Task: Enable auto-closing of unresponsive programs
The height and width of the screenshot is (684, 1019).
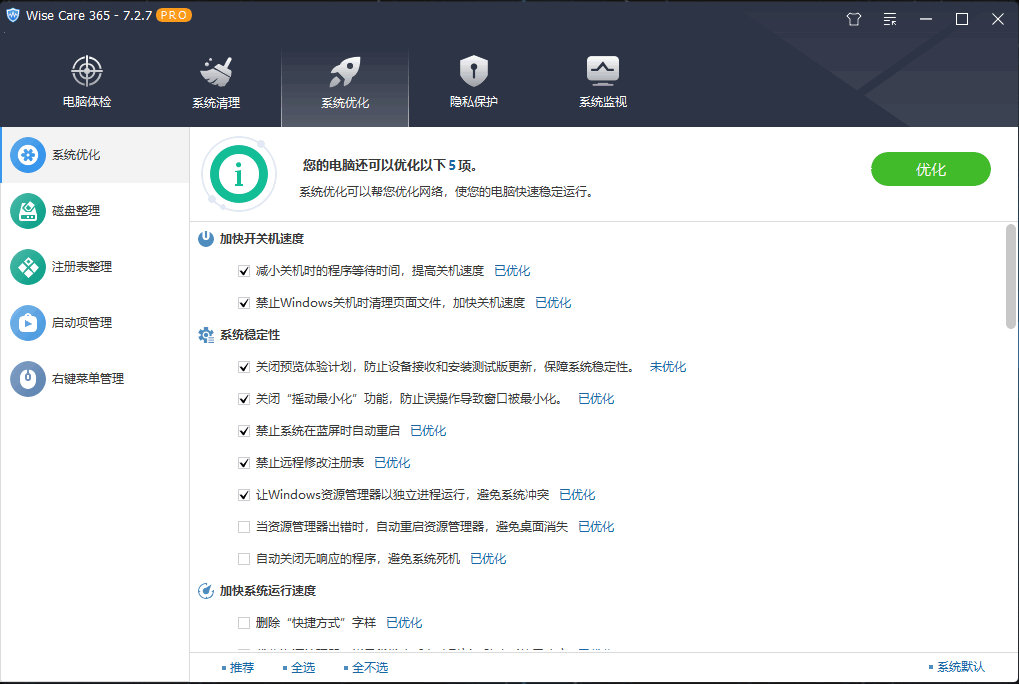Action: [x=244, y=558]
